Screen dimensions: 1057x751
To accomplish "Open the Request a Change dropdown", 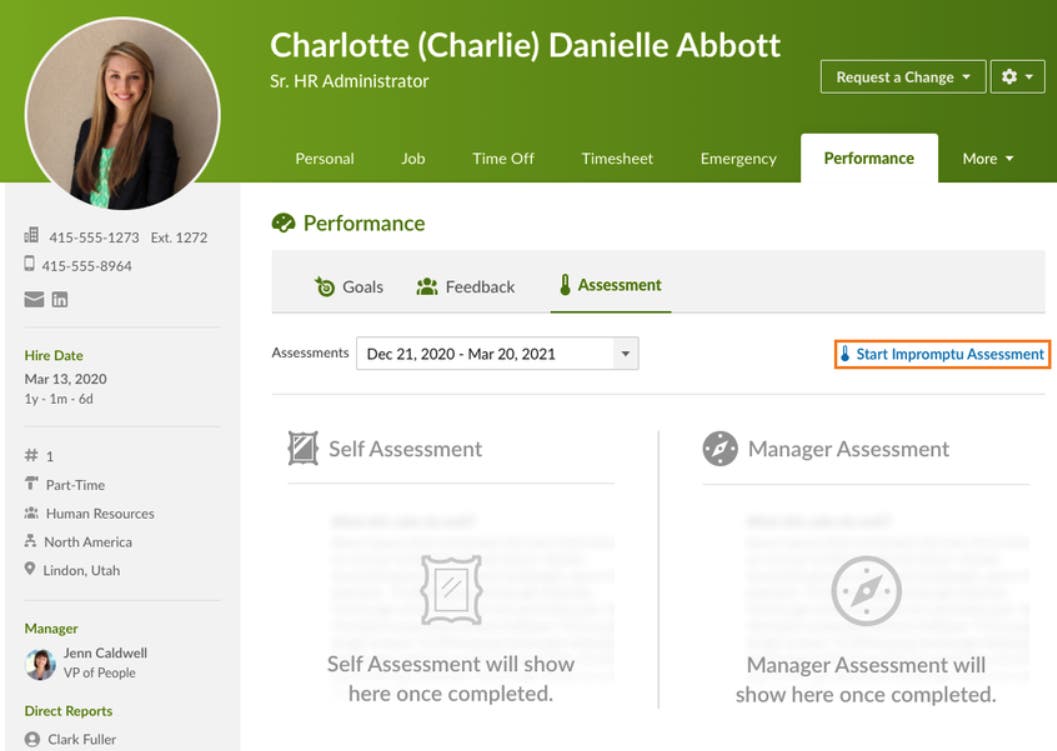I will click(901, 76).
